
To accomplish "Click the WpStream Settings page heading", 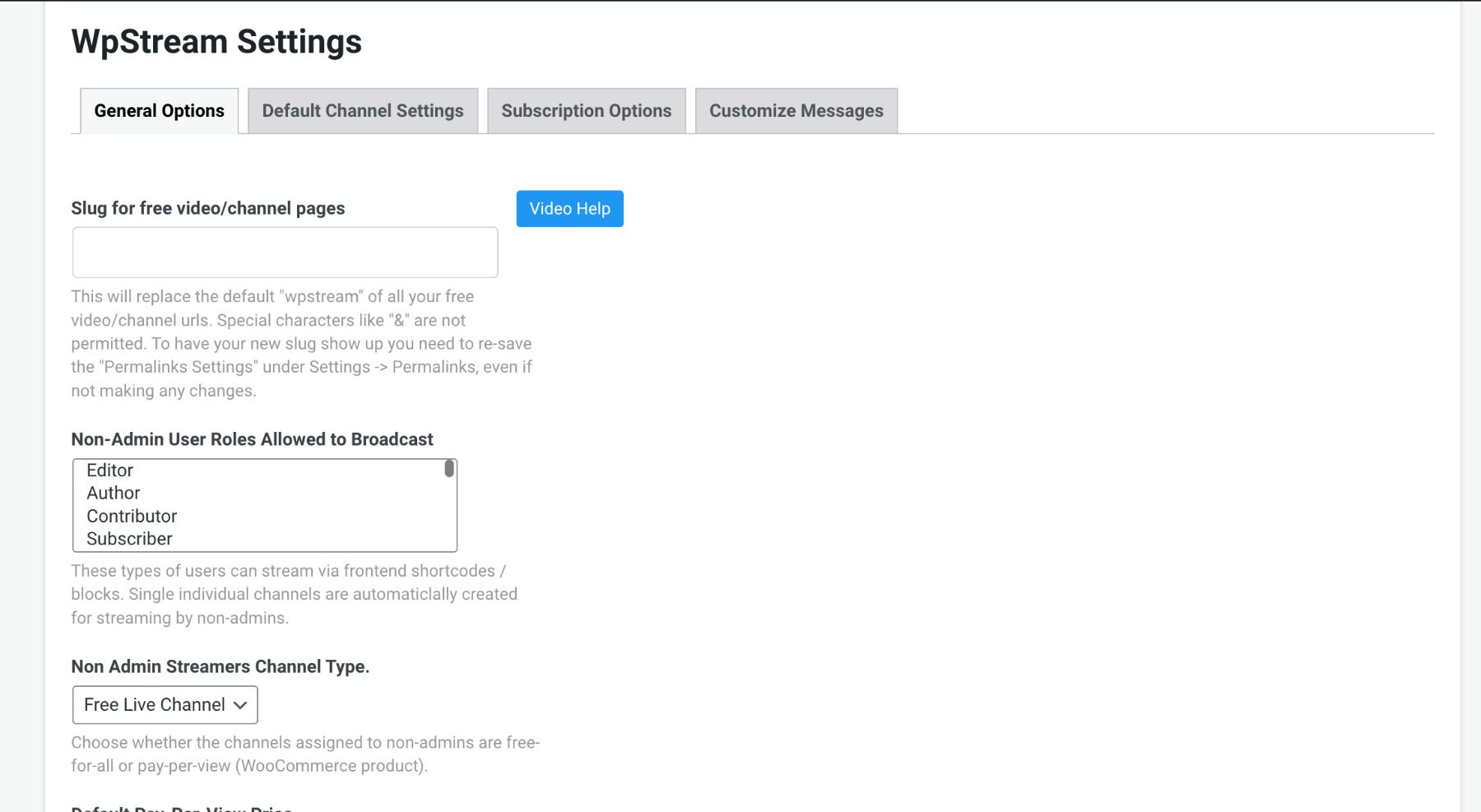I will coord(216,41).
